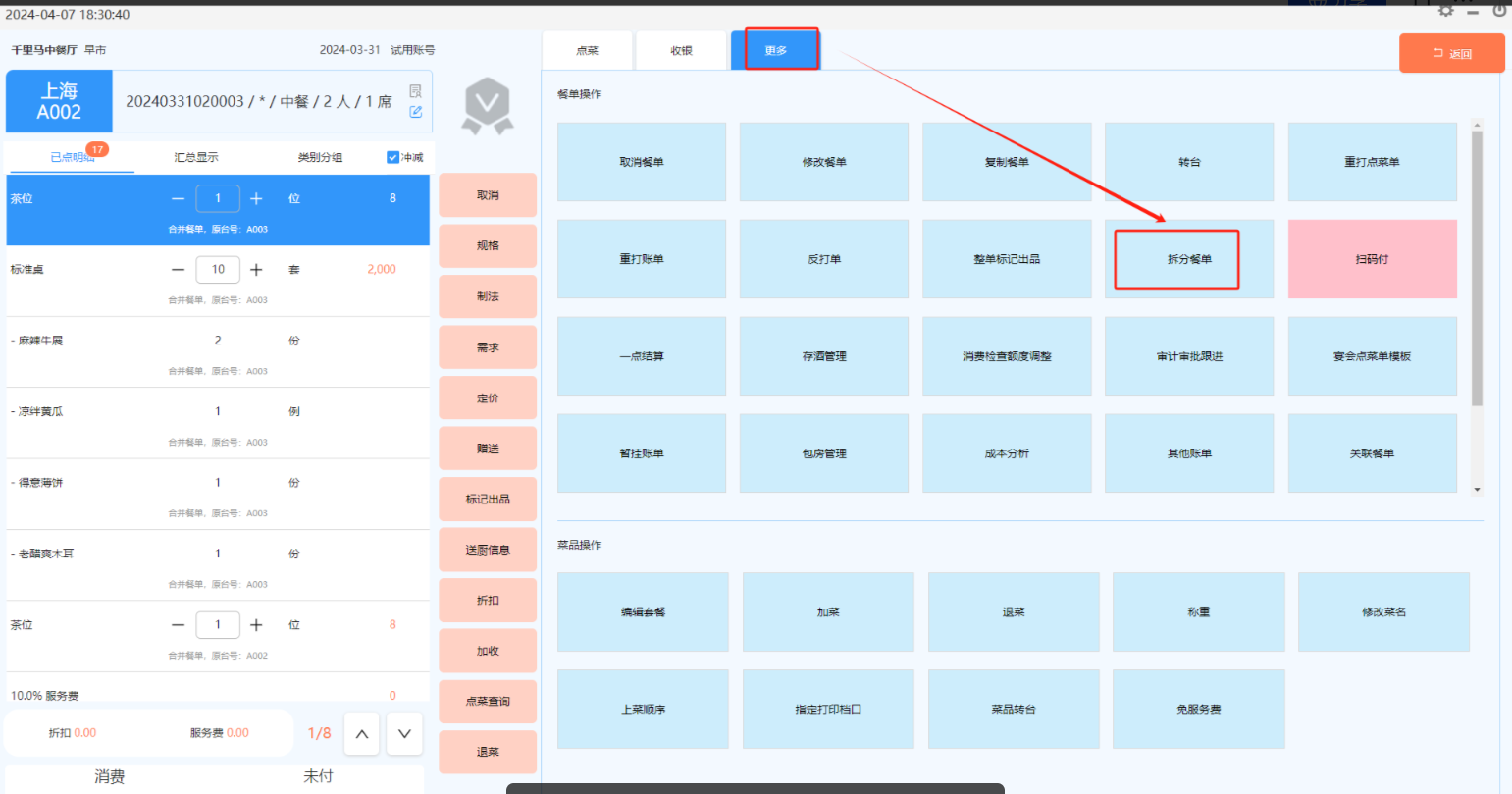Screen dimensions: 1512x794
Task: Switch to the 收银 tab
Action: 681,51
